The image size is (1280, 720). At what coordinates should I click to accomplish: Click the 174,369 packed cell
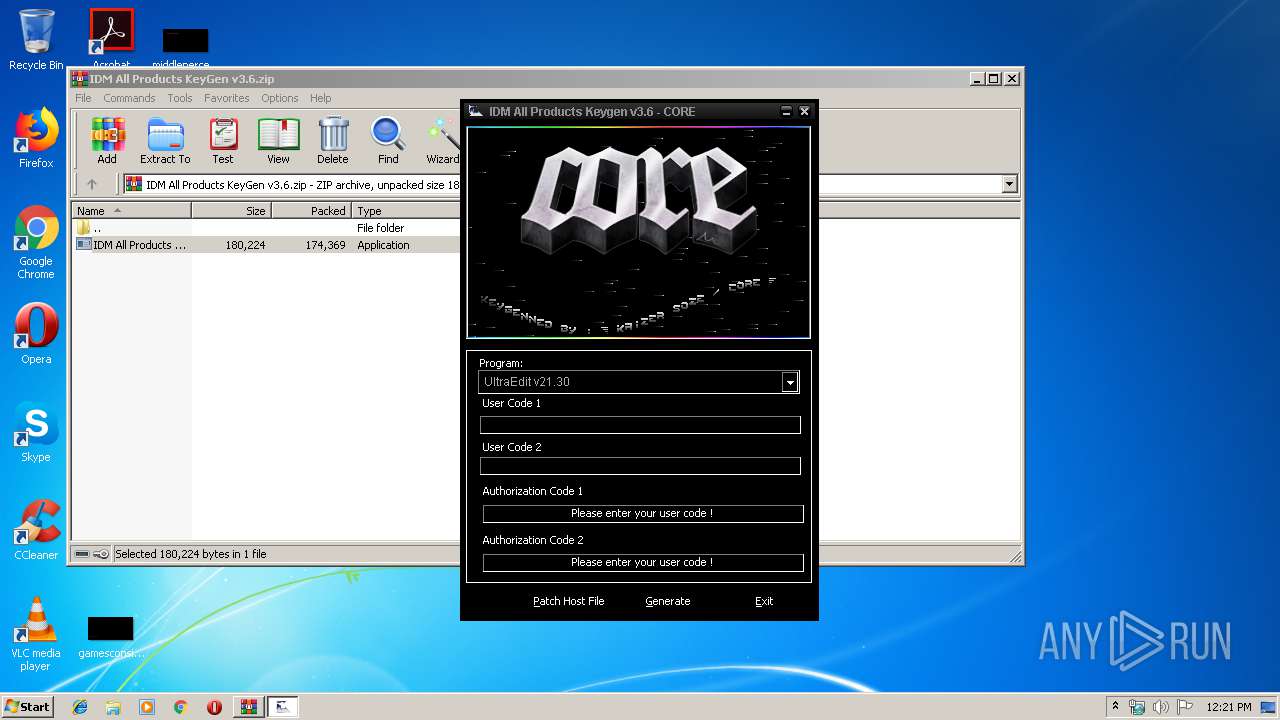point(325,245)
